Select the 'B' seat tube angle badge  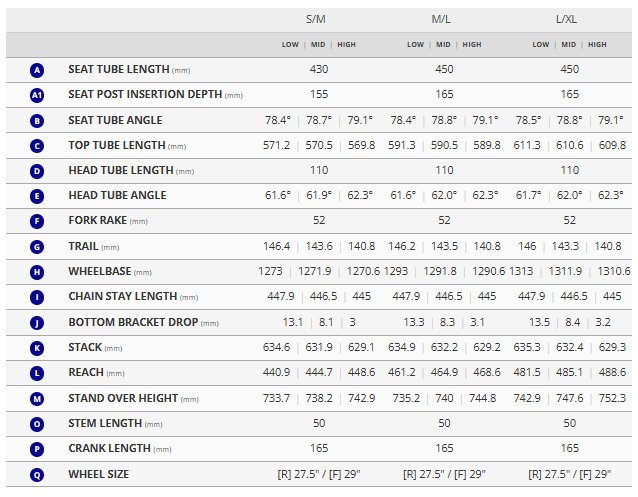coord(37,120)
